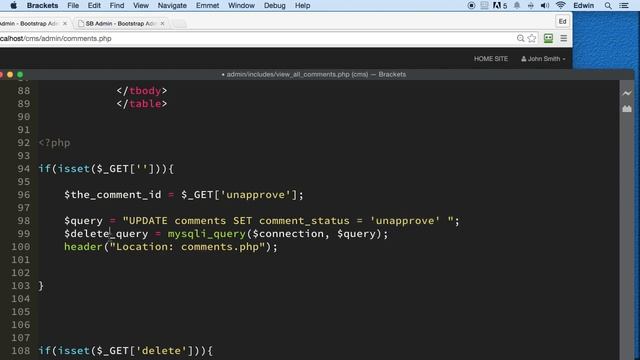This screenshot has height=360, width=640.
Task: Open the Apple menu
Action: pyautogui.click(x=13, y=5)
